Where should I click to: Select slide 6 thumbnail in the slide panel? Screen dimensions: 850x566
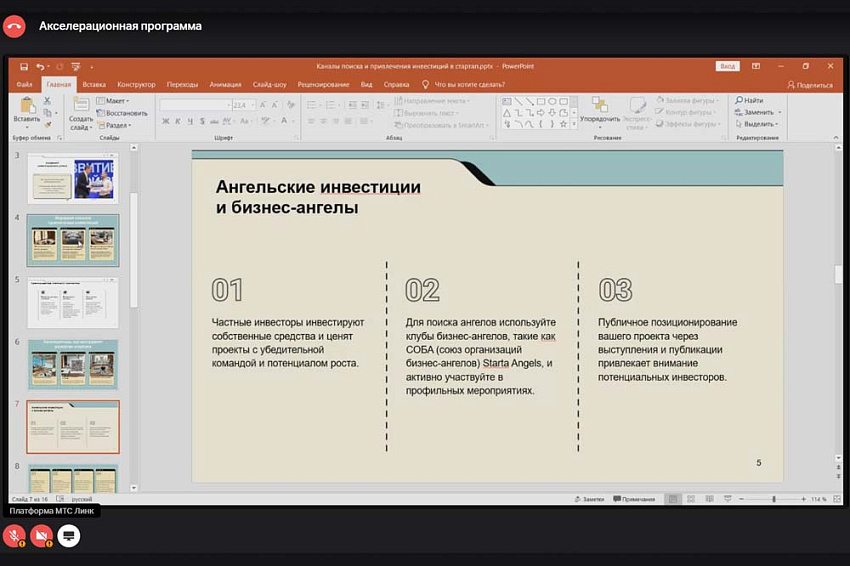[73, 364]
